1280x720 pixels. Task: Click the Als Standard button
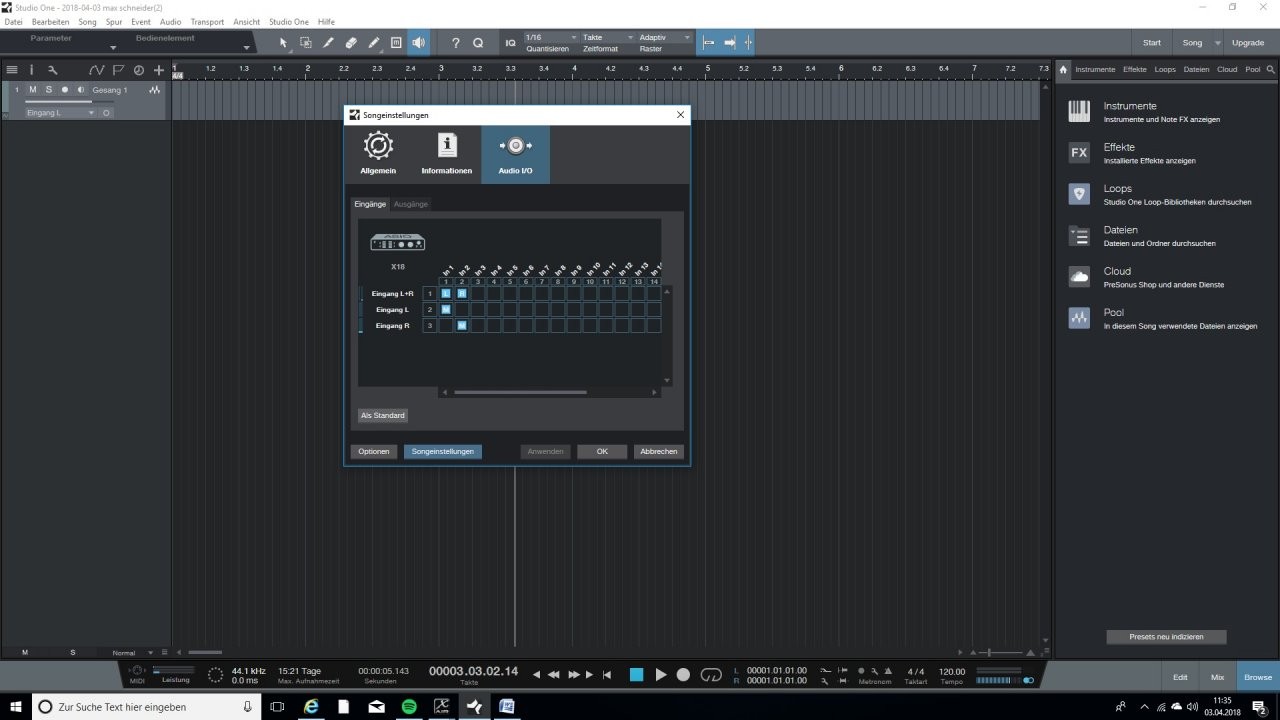tap(383, 415)
